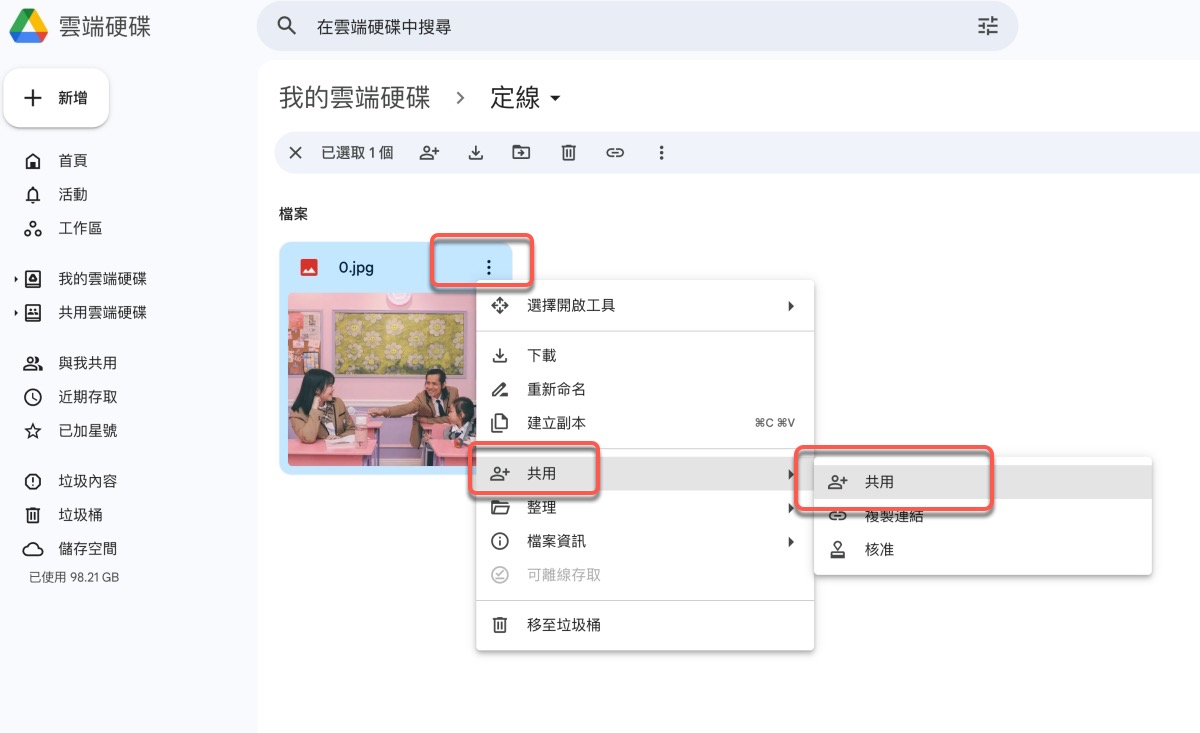Click the copy link toolbar icon
Viewport: 1200px width, 733px height.
pyautogui.click(x=615, y=153)
